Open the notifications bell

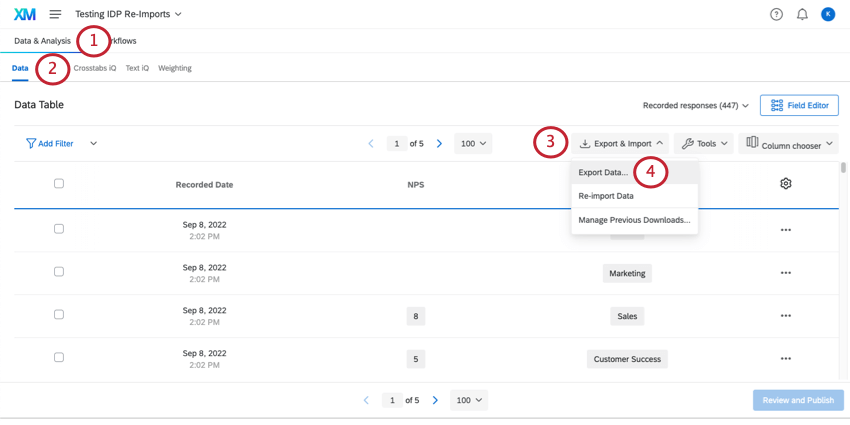802,14
